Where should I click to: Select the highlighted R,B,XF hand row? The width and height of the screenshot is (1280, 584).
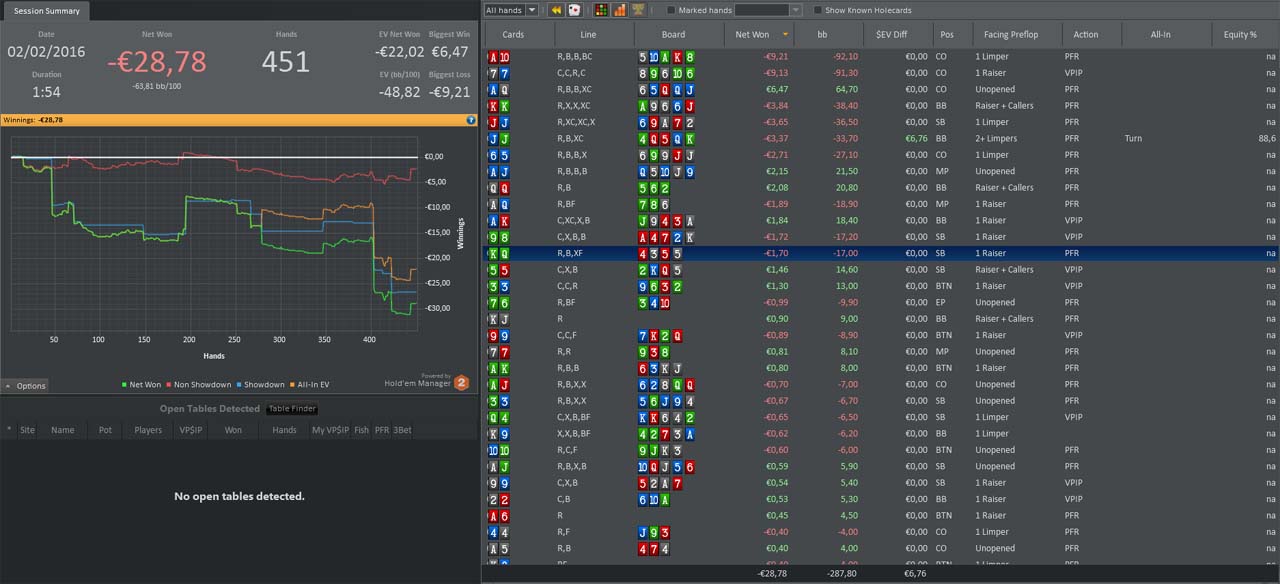pos(879,253)
